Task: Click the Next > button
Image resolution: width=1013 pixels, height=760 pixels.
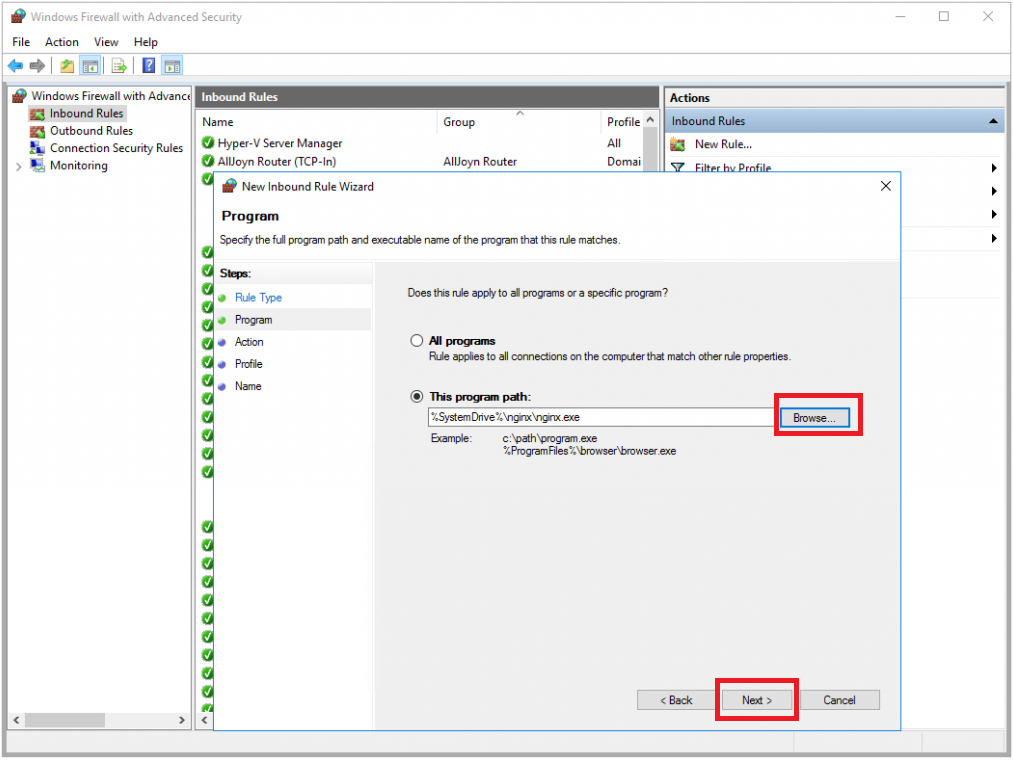Action: (757, 700)
